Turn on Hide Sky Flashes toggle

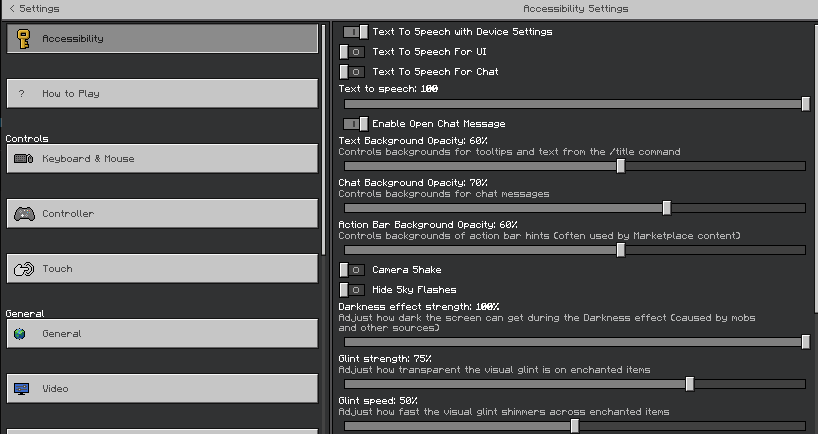click(x=352, y=290)
